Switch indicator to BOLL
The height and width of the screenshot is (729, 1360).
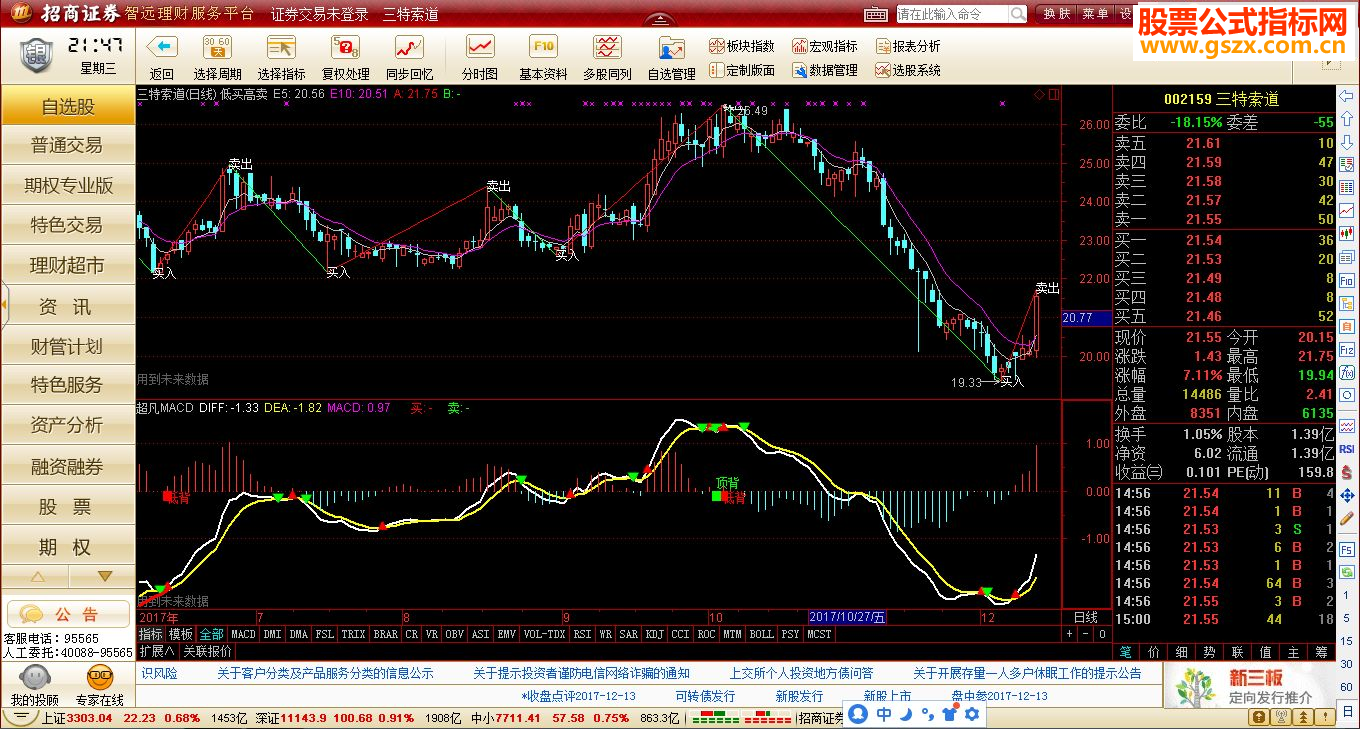click(x=761, y=634)
